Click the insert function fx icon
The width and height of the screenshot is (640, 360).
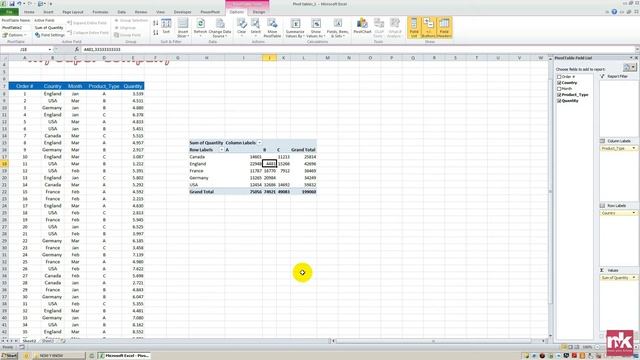[x=77, y=49]
